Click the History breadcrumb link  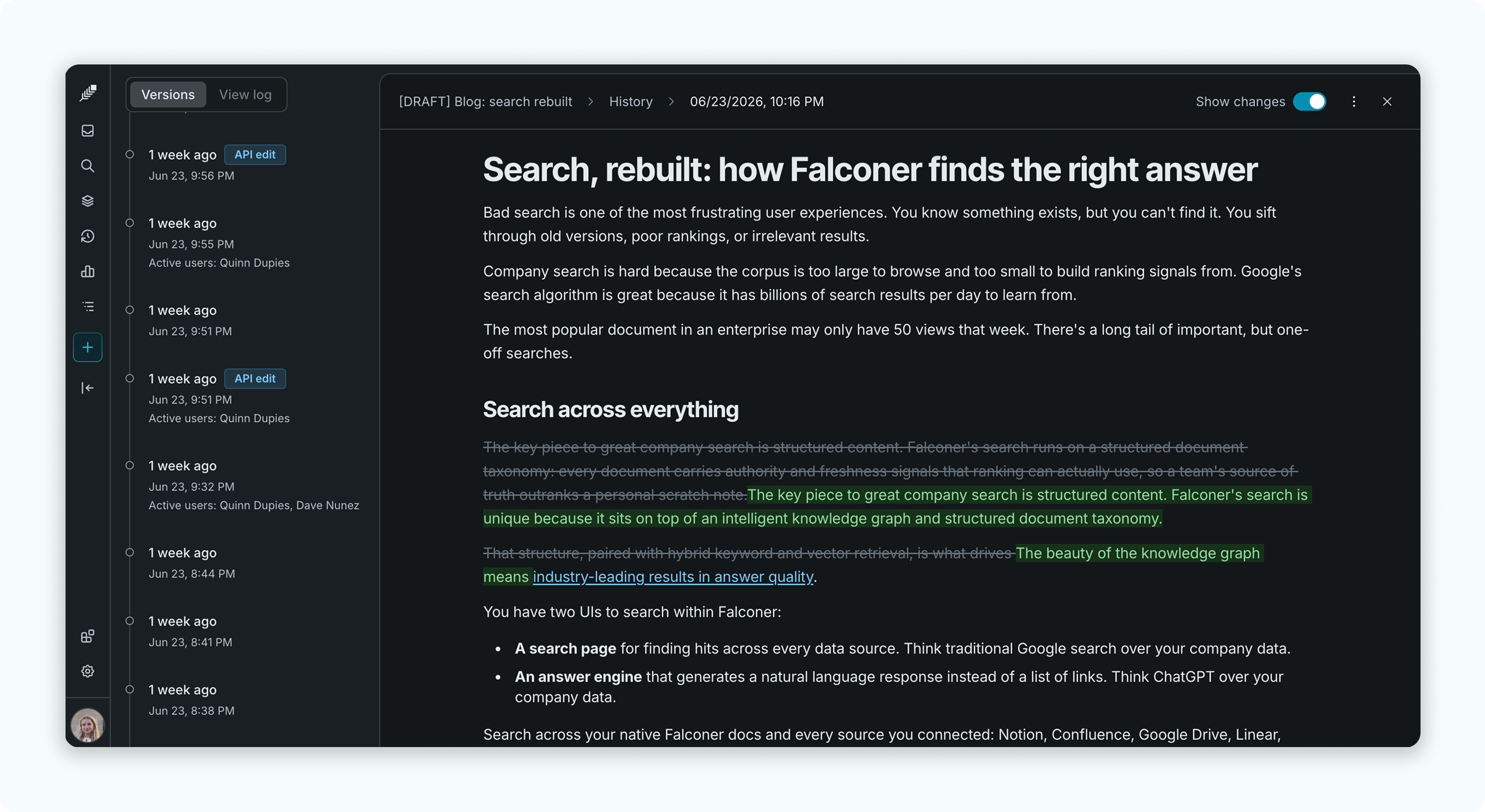631,102
